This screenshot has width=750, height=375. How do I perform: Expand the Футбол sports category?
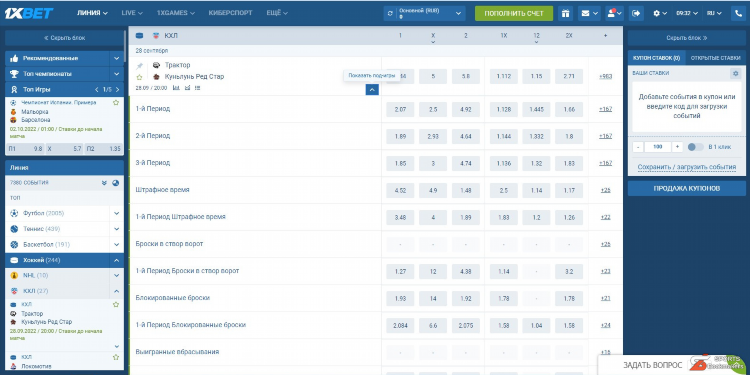[65, 213]
